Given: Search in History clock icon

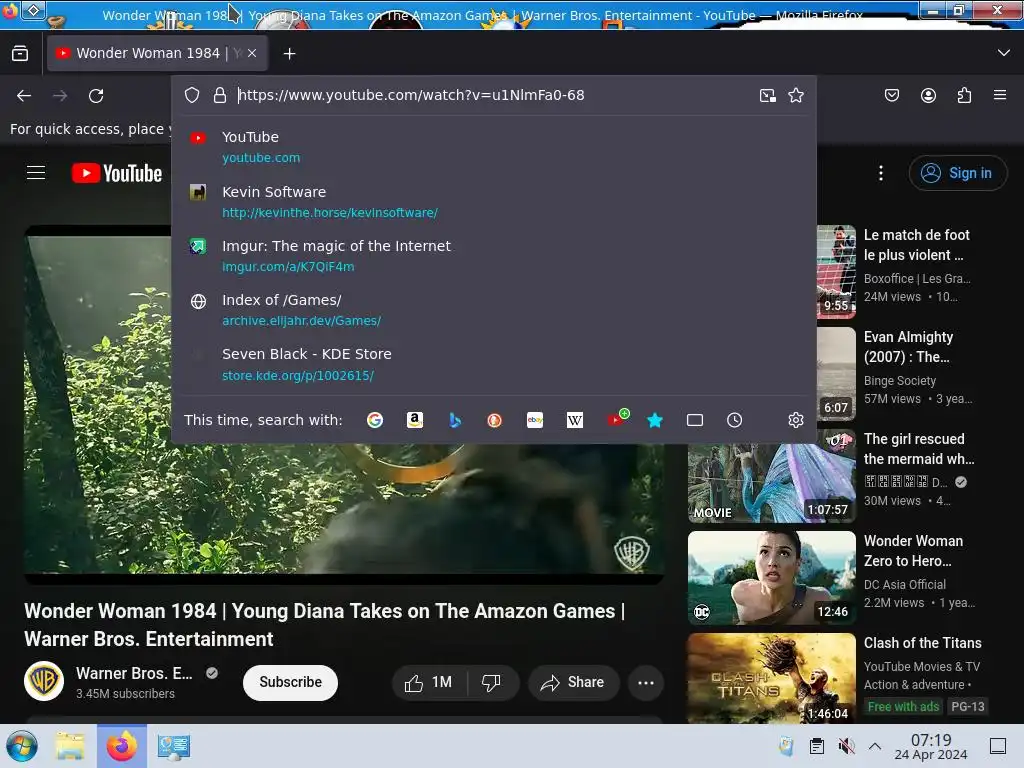Looking at the screenshot, I should point(735,420).
